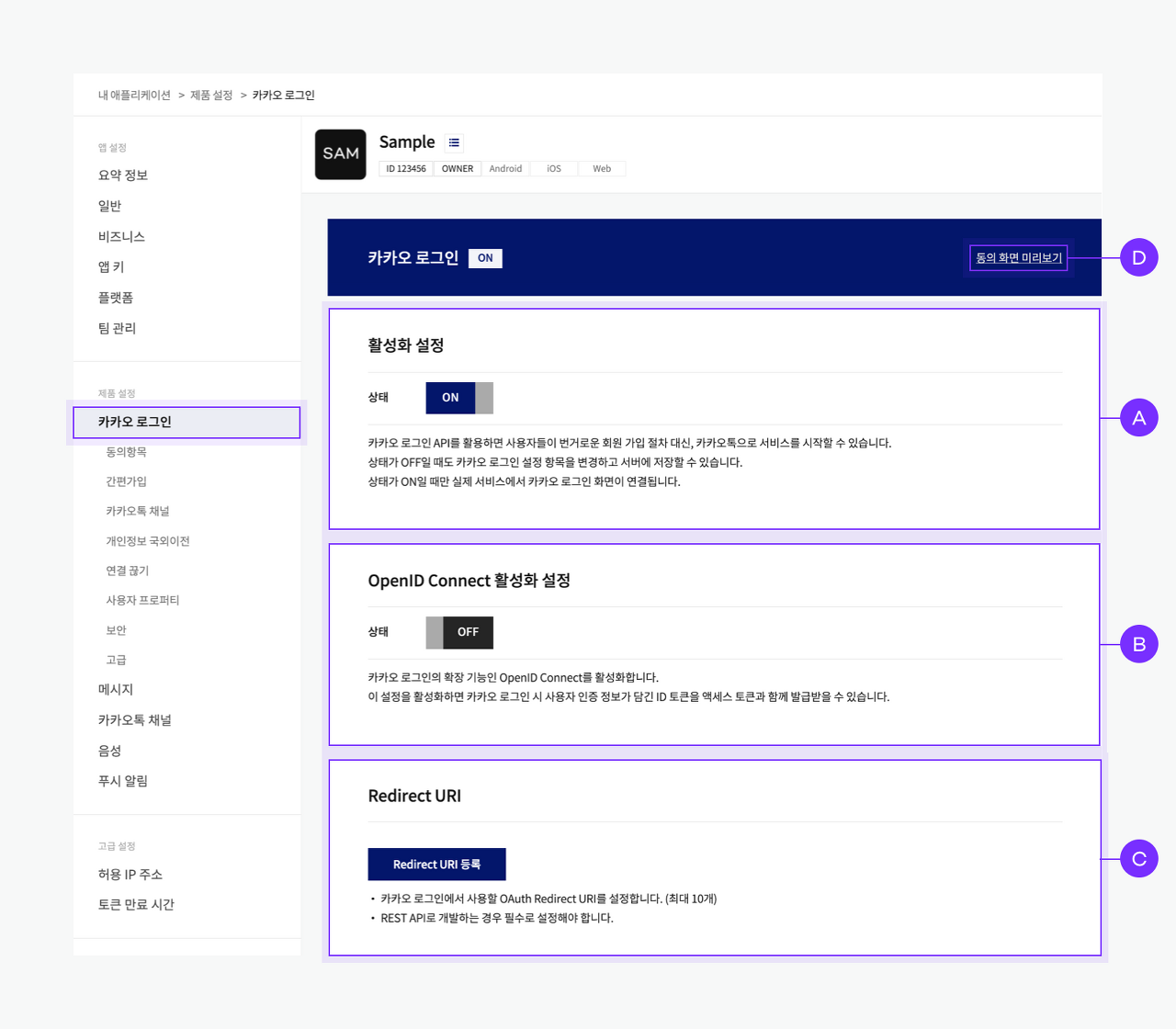
Task: Open 일반 in the sidebar
Action: pyautogui.click(x=109, y=206)
